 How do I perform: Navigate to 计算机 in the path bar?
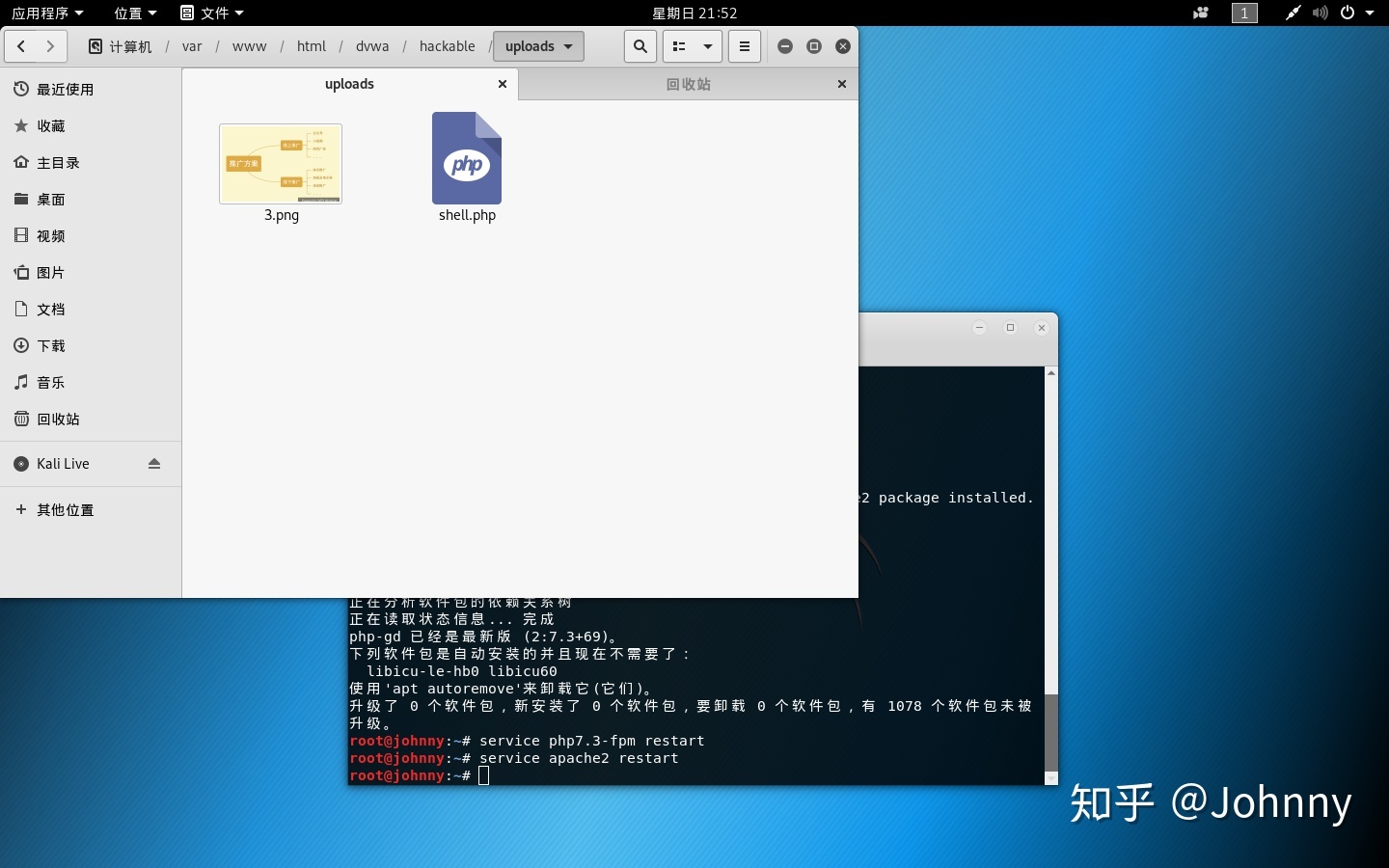(121, 46)
